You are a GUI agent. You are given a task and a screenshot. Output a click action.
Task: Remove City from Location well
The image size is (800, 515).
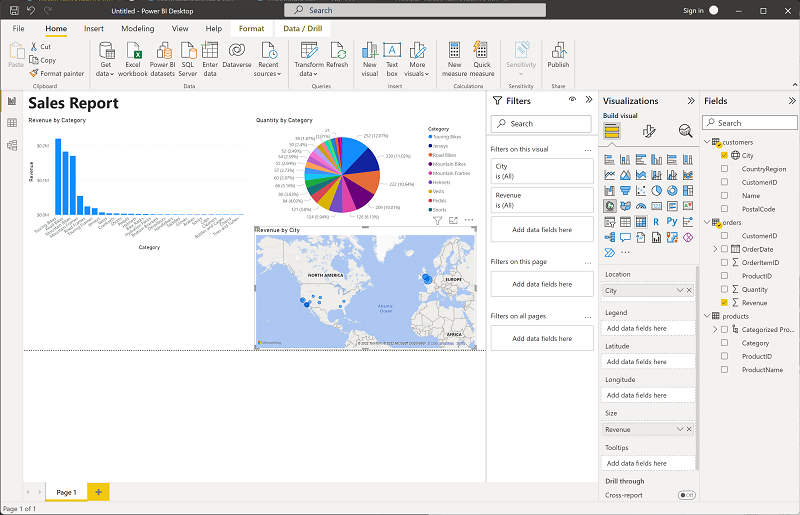pyautogui.click(x=689, y=290)
